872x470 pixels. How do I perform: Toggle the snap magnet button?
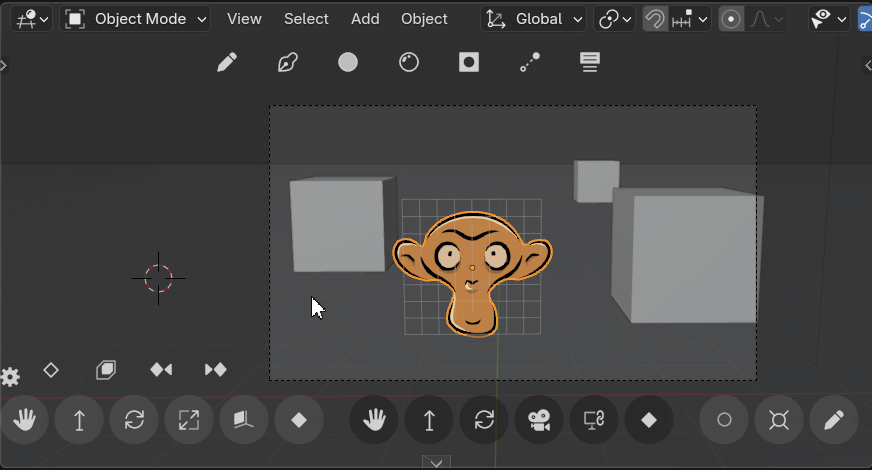[x=655, y=19]
